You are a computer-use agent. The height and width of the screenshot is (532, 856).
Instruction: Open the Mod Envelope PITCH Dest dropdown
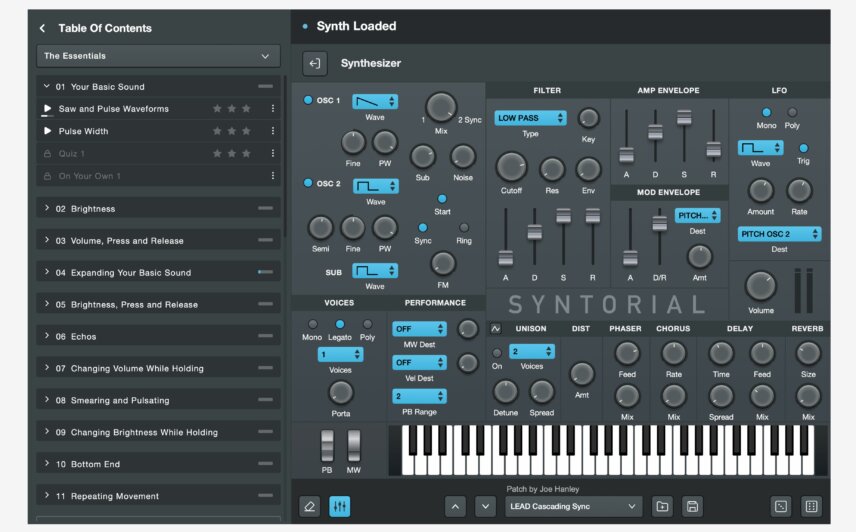click(x=697, y=216)
